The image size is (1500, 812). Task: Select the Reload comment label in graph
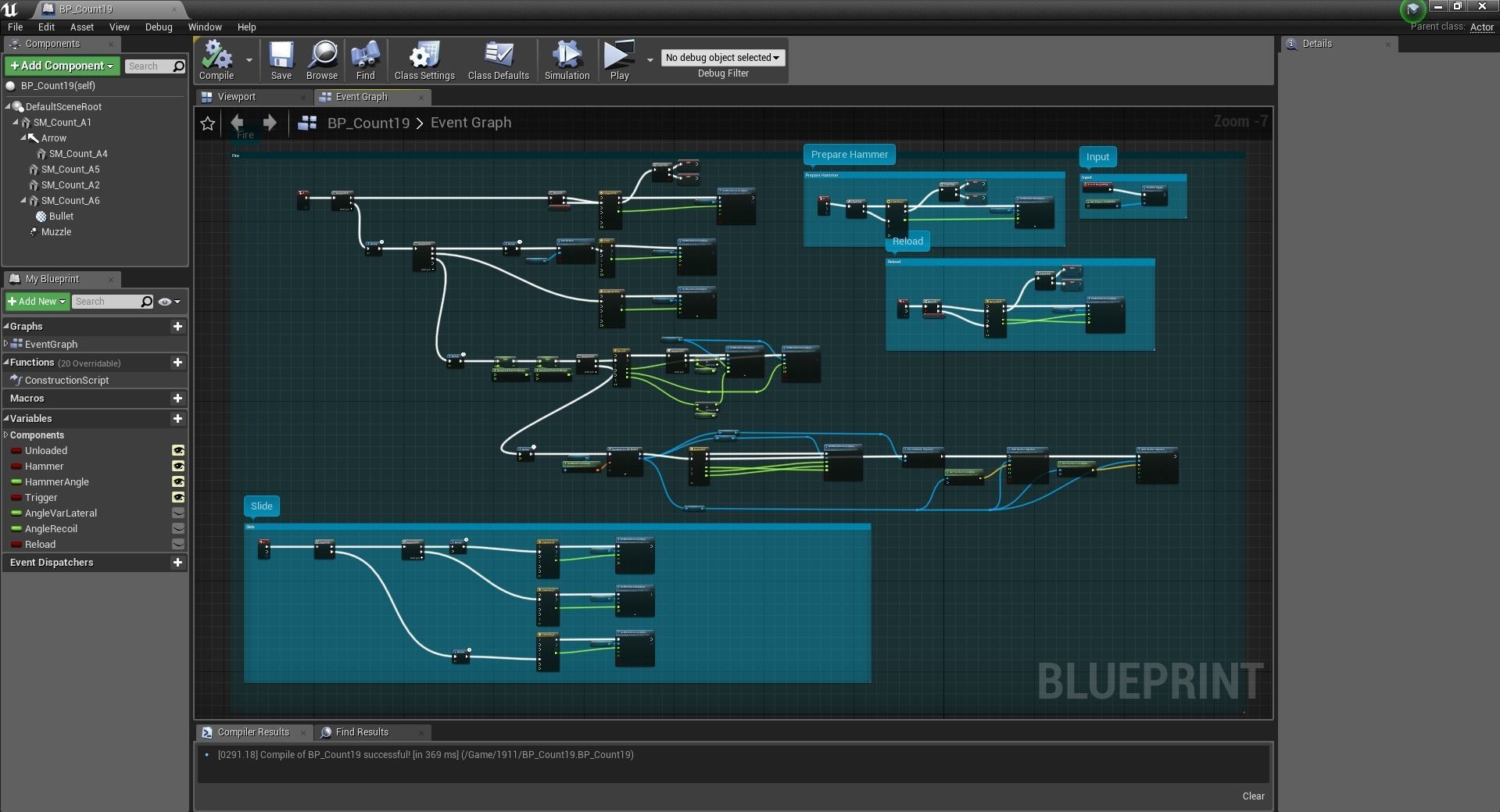(908, 241)
